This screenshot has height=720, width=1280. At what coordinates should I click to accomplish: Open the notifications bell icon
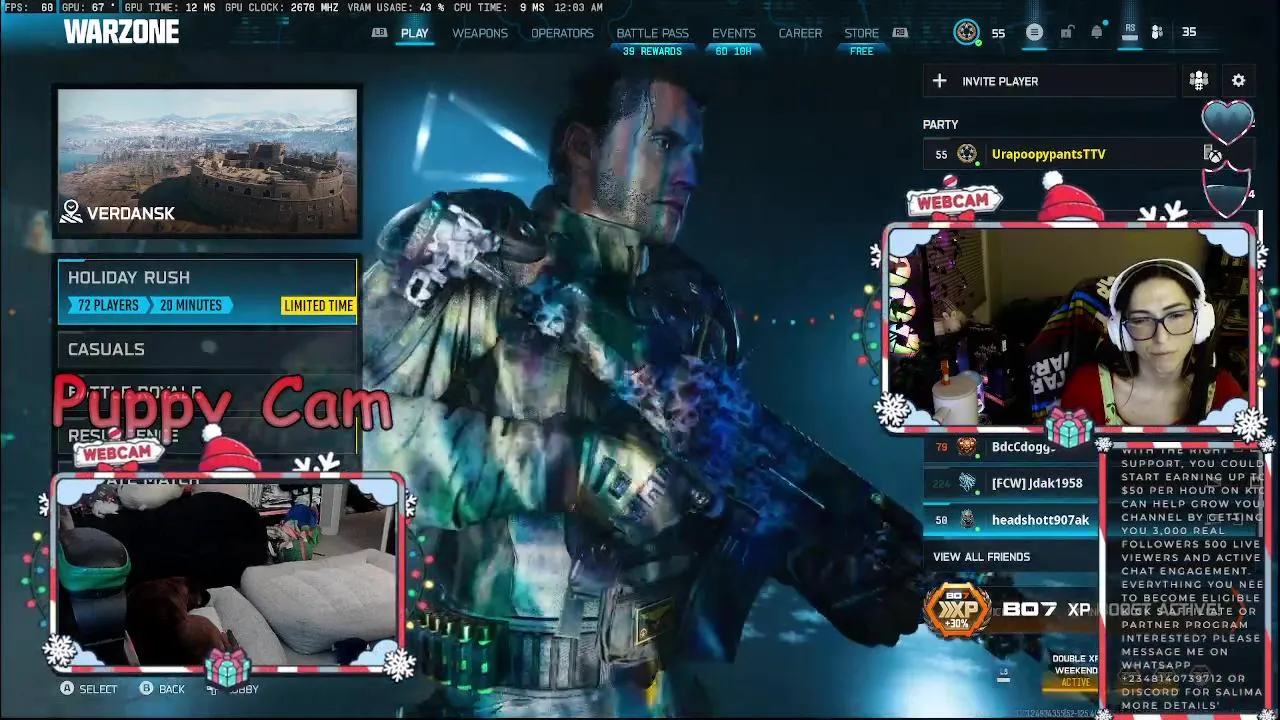(x=1097, y=32)
